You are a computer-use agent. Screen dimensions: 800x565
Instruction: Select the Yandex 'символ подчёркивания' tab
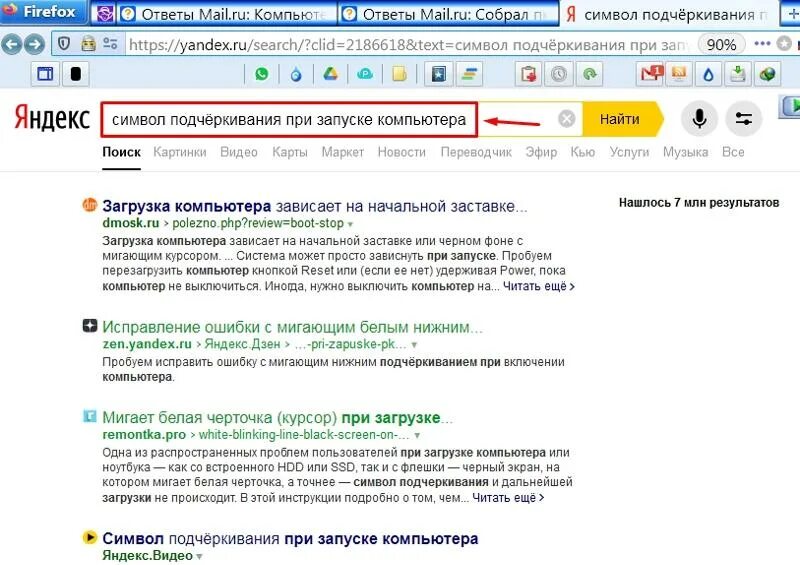coord(668,14)
